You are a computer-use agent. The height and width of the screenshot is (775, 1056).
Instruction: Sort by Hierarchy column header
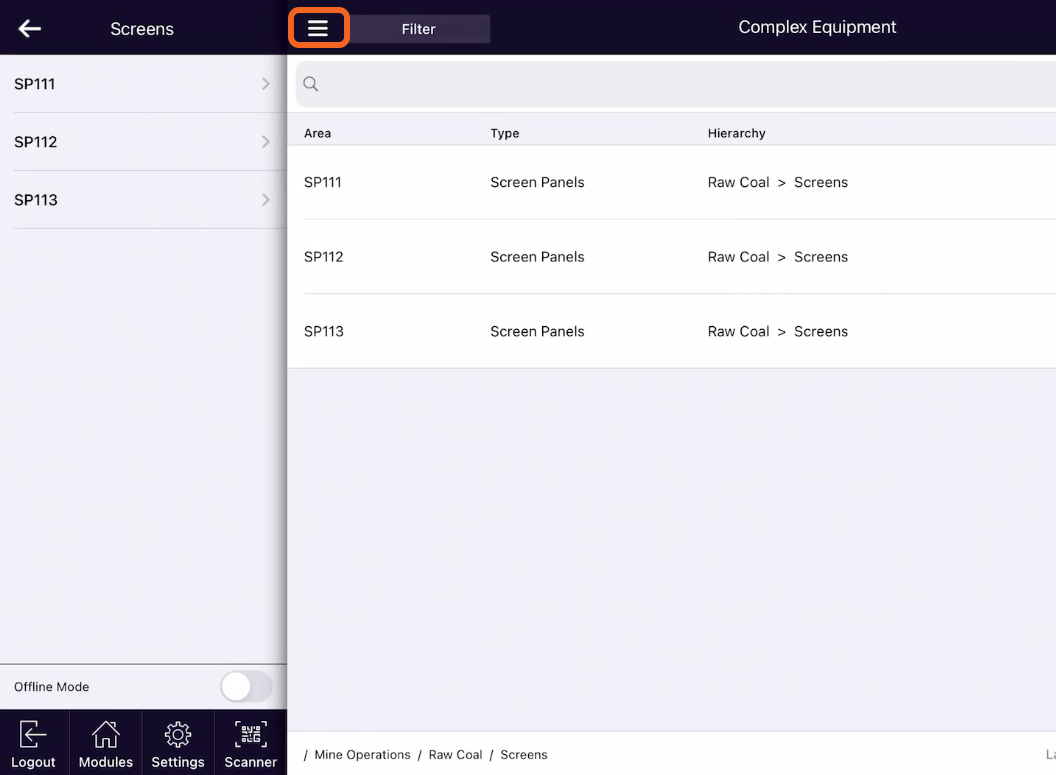736,133
